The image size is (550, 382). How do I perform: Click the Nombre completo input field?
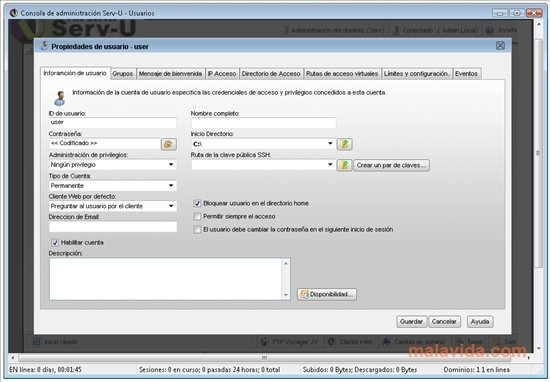coord(263,123)
